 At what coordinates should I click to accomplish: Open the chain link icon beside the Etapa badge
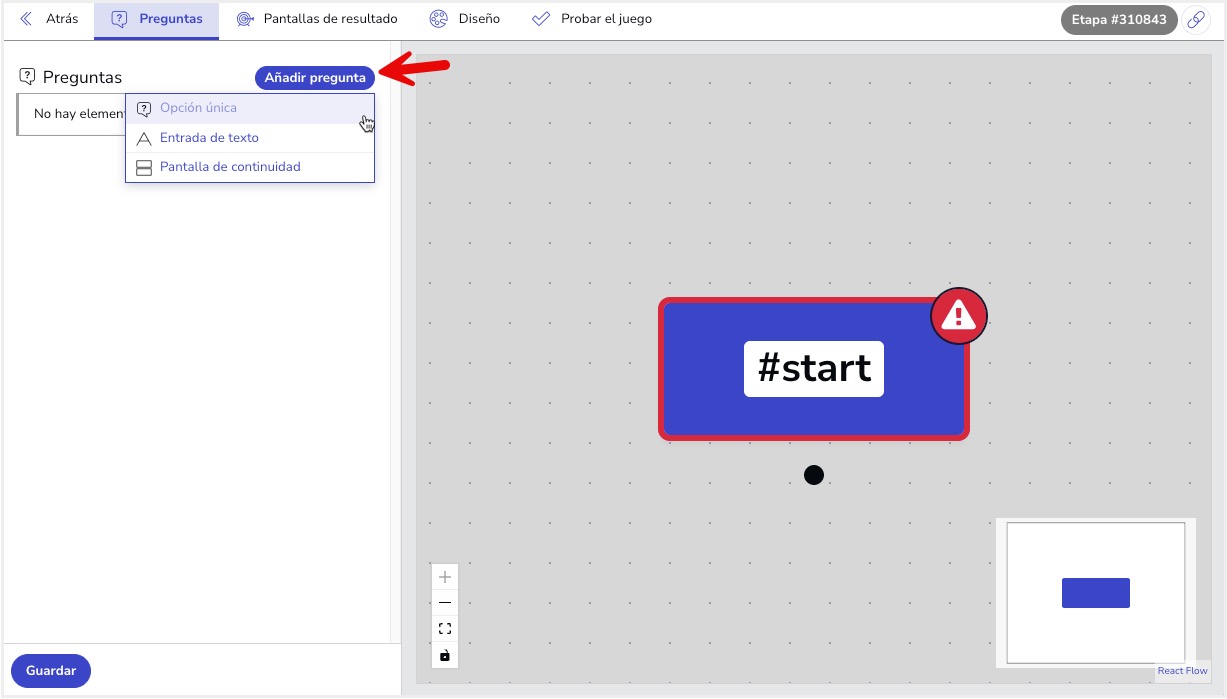pyautogui.click(x=1196, y=19)
